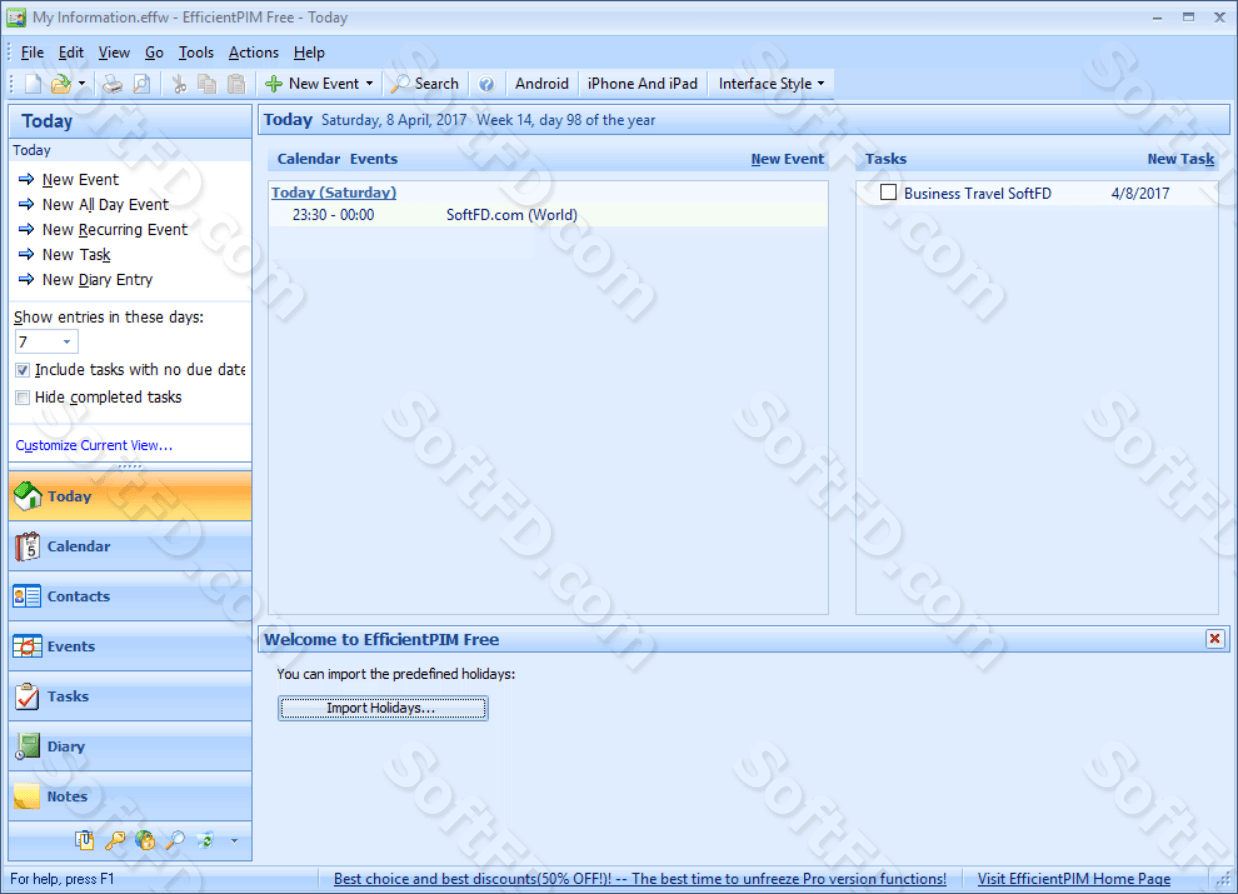Viewport: 1238px width, 894px height.
Task: Click New All Day Event sidebar link
Action: pyautogui.click(x=105, y=205)
